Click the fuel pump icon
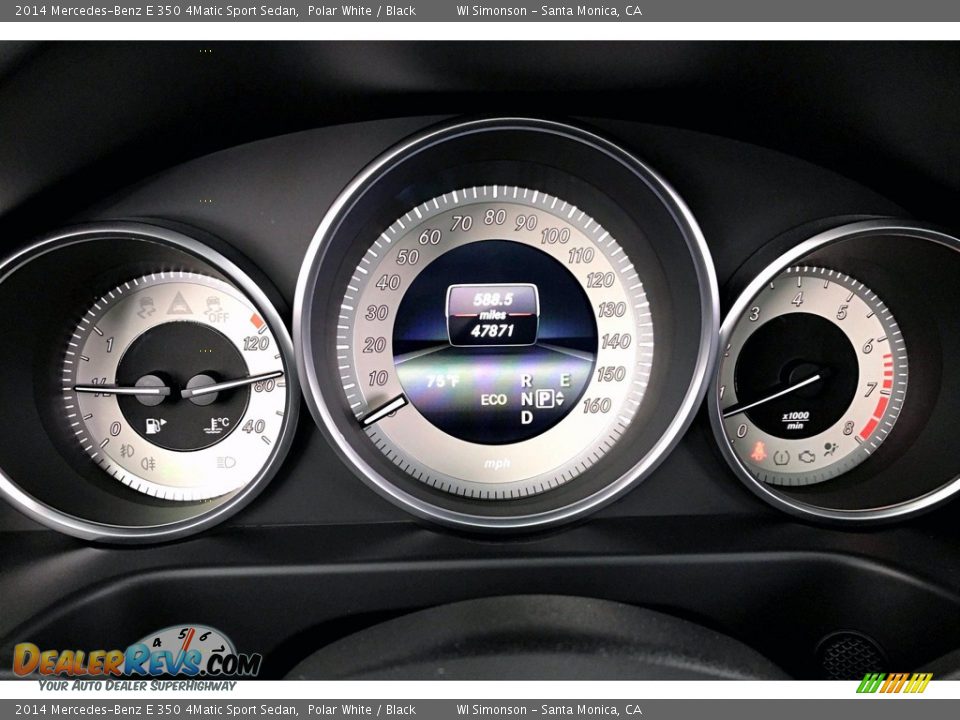 156,425
